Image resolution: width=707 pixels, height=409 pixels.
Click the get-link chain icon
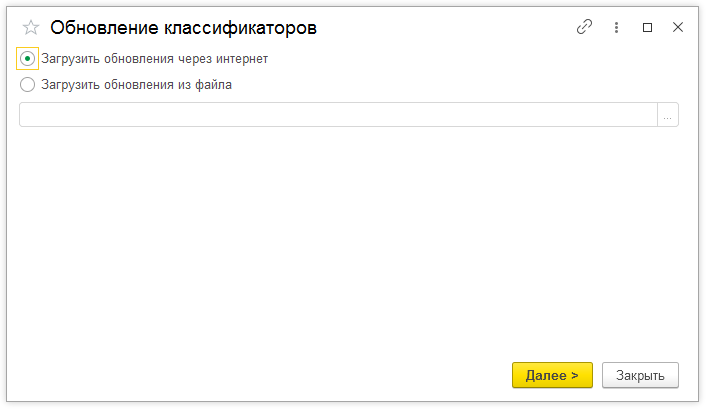(585, 28)
